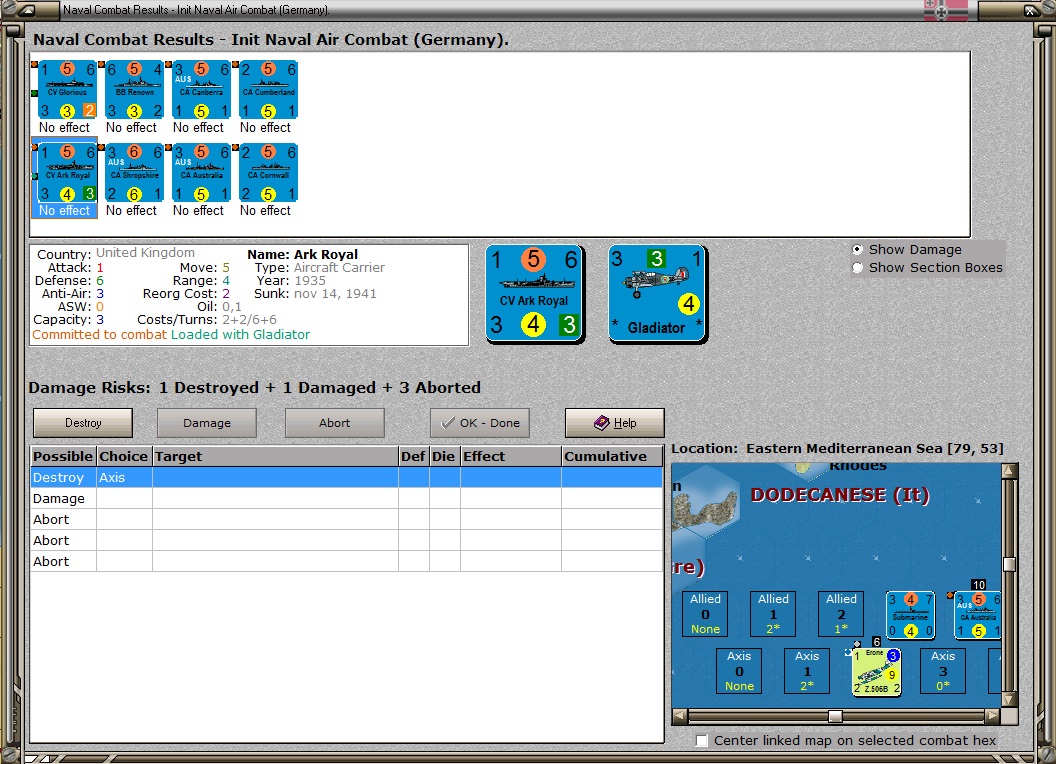The height and width of the screenshot is (764, 1056).
Task: Click the Gladiator aircraft counter
Action: tap(657, 293)
